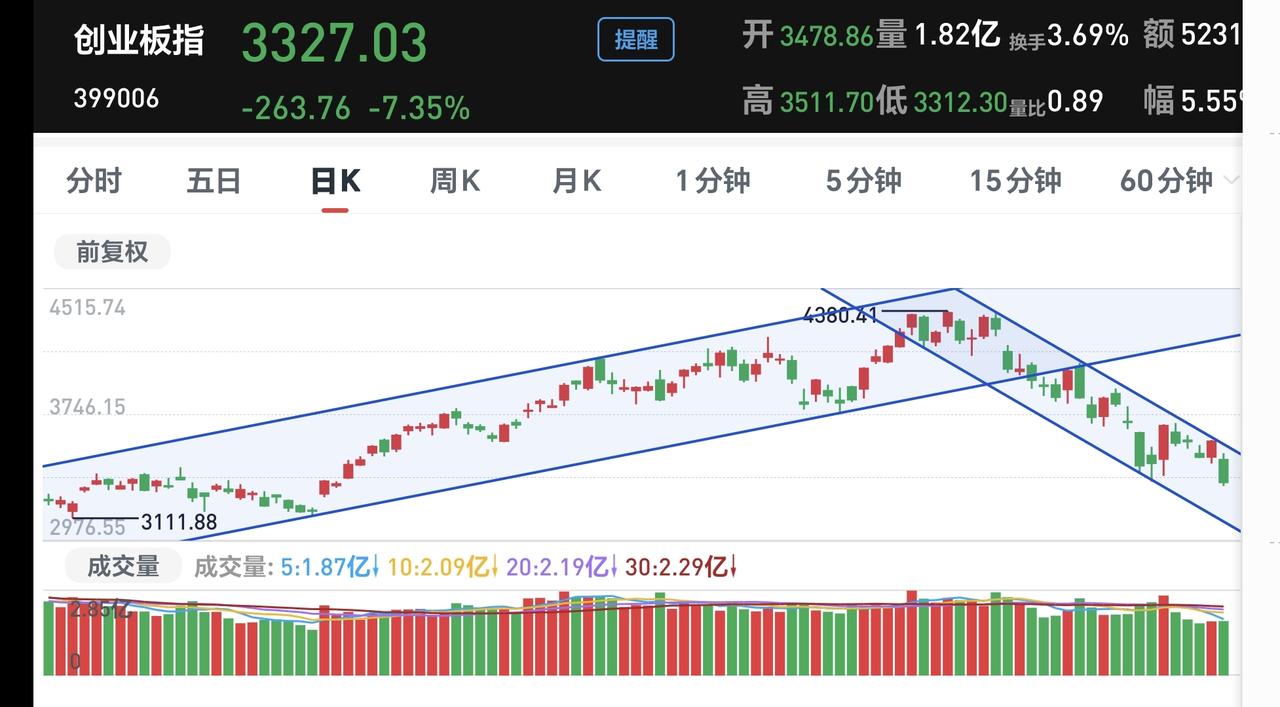The image size is (1280, 707).
Task: Select the 月K tab
Action: coord(576,181)
